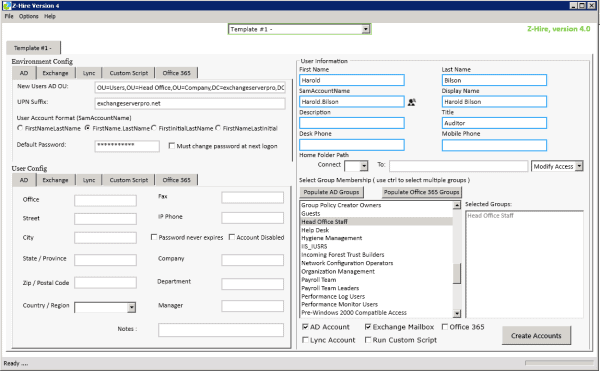Click the Office input field
This screenshot has height=371, width=600.
click(105, 200)
